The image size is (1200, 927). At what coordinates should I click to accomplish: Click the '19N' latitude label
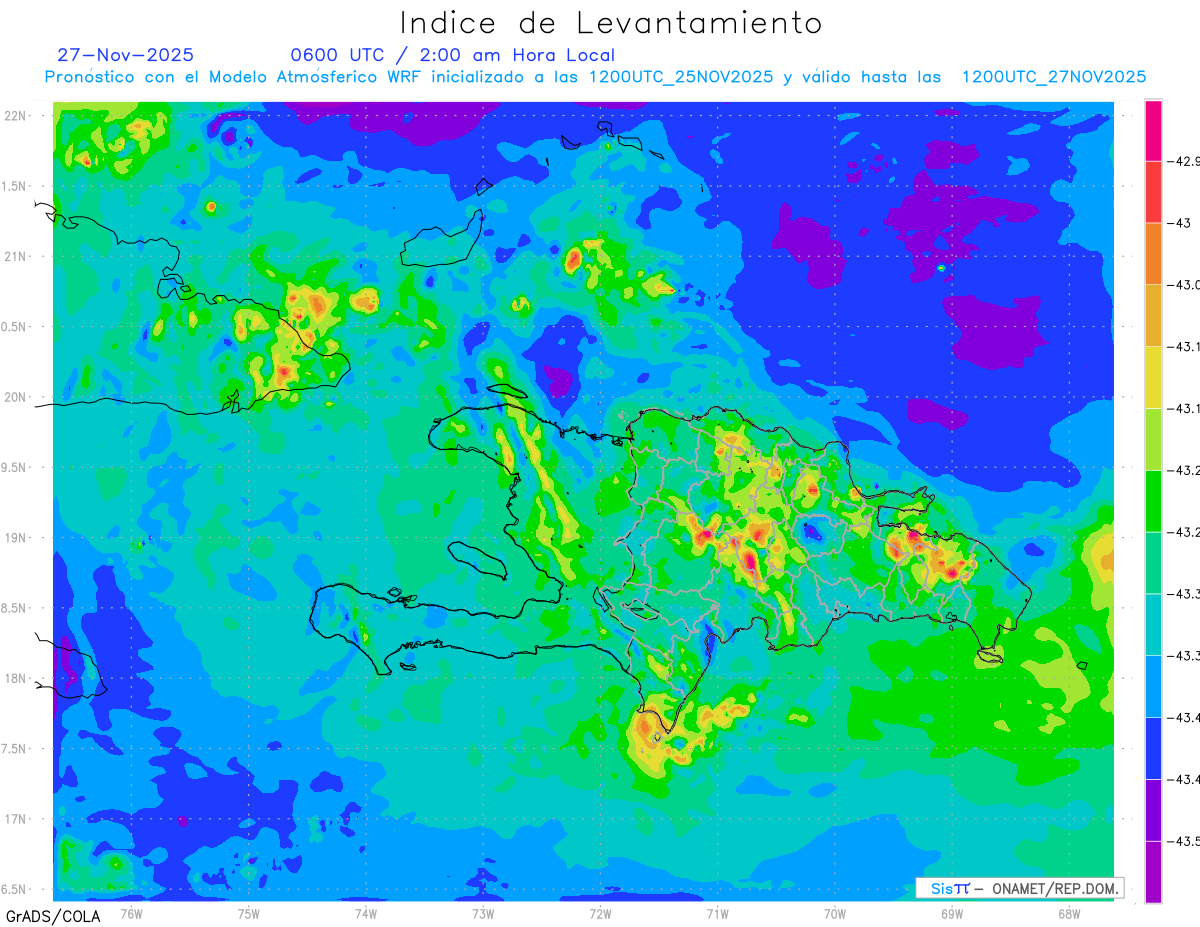click(x=16, y=538)
